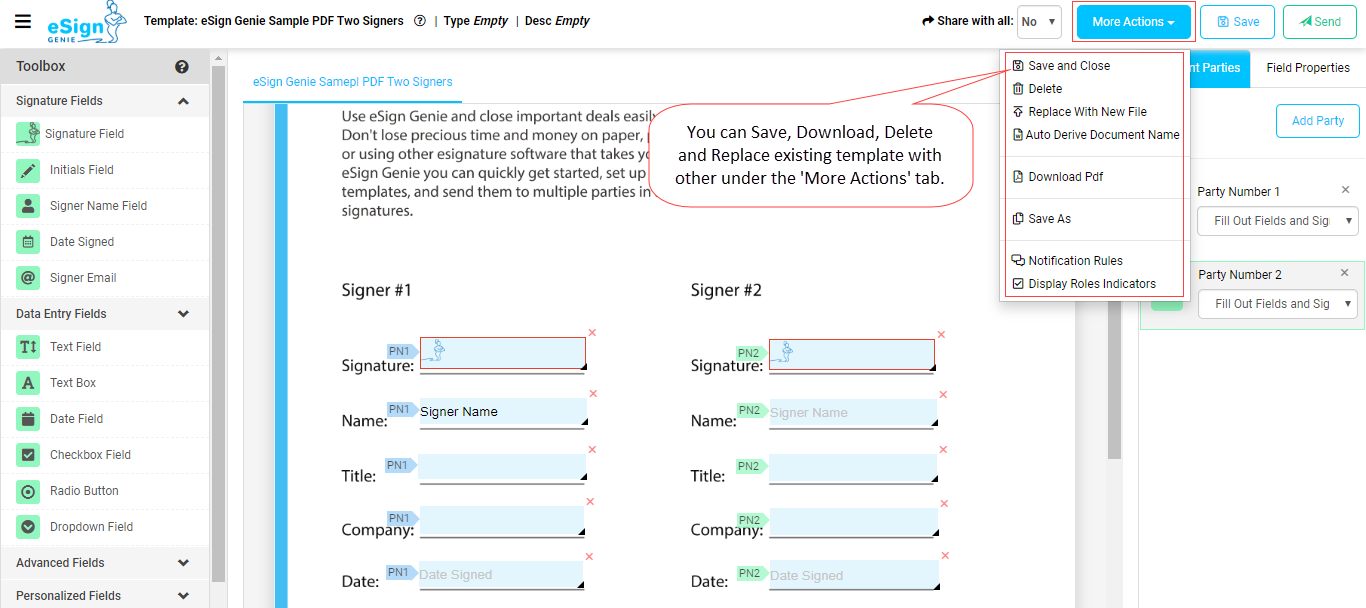
Task: Delete Signer #2 signature field with red X
Action: pyautogui.click(x=941, y=334)
